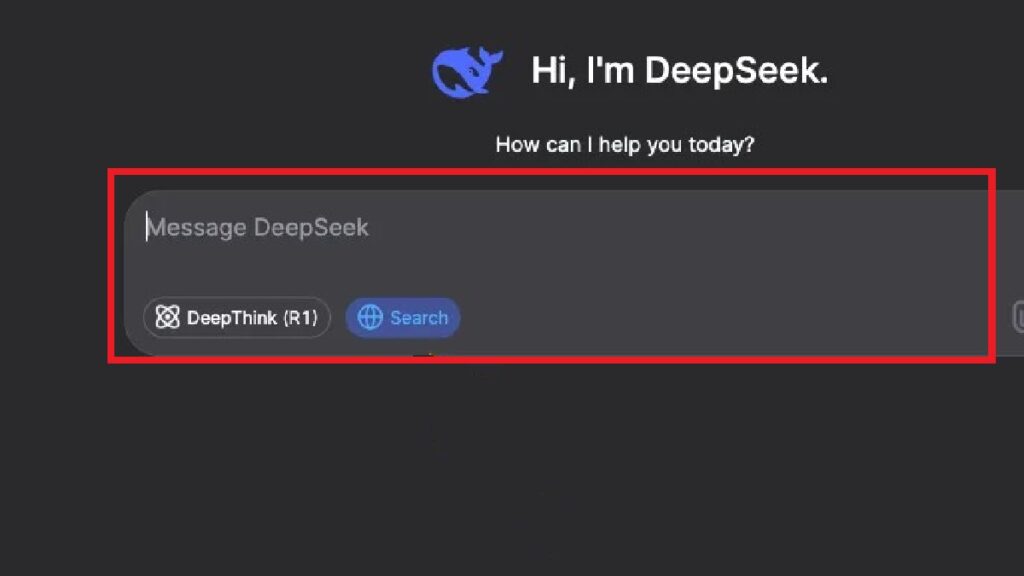The height and width of the screenshot is (576, 1024).
Task: Click the '(R1)' text on the DeepThink button
Action: (x=300, y=318)
